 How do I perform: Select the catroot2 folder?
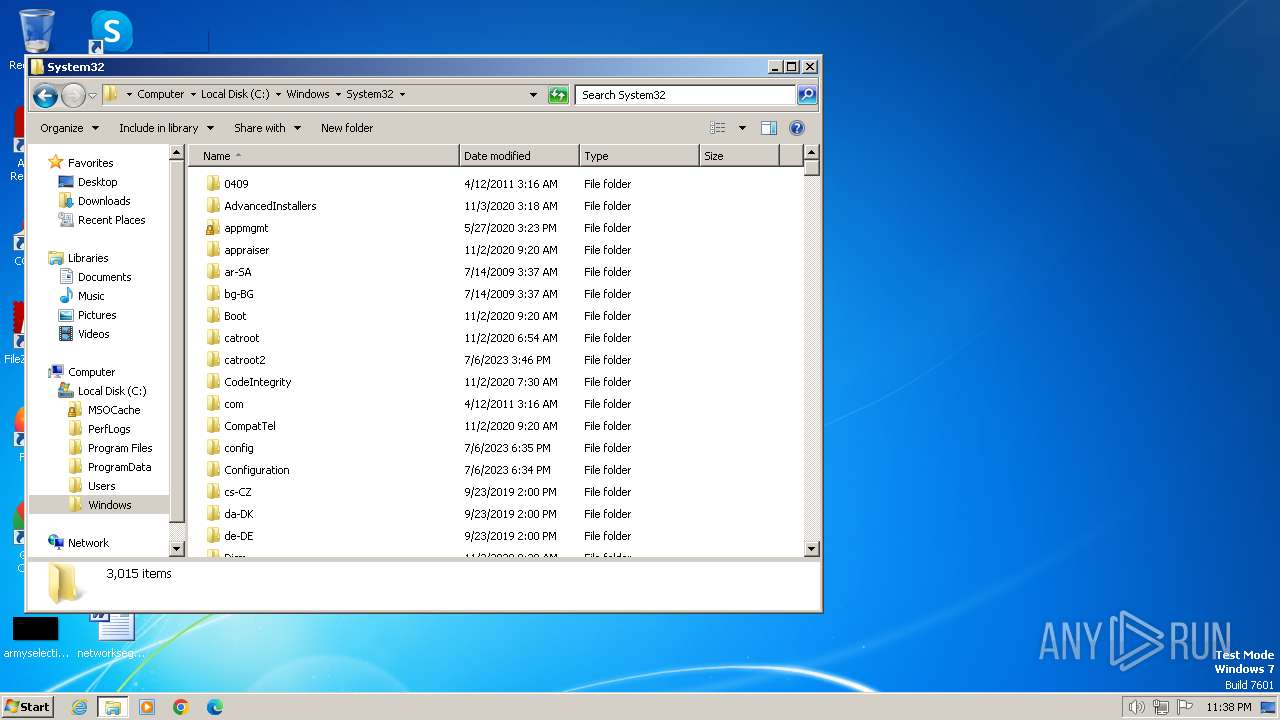244,360
